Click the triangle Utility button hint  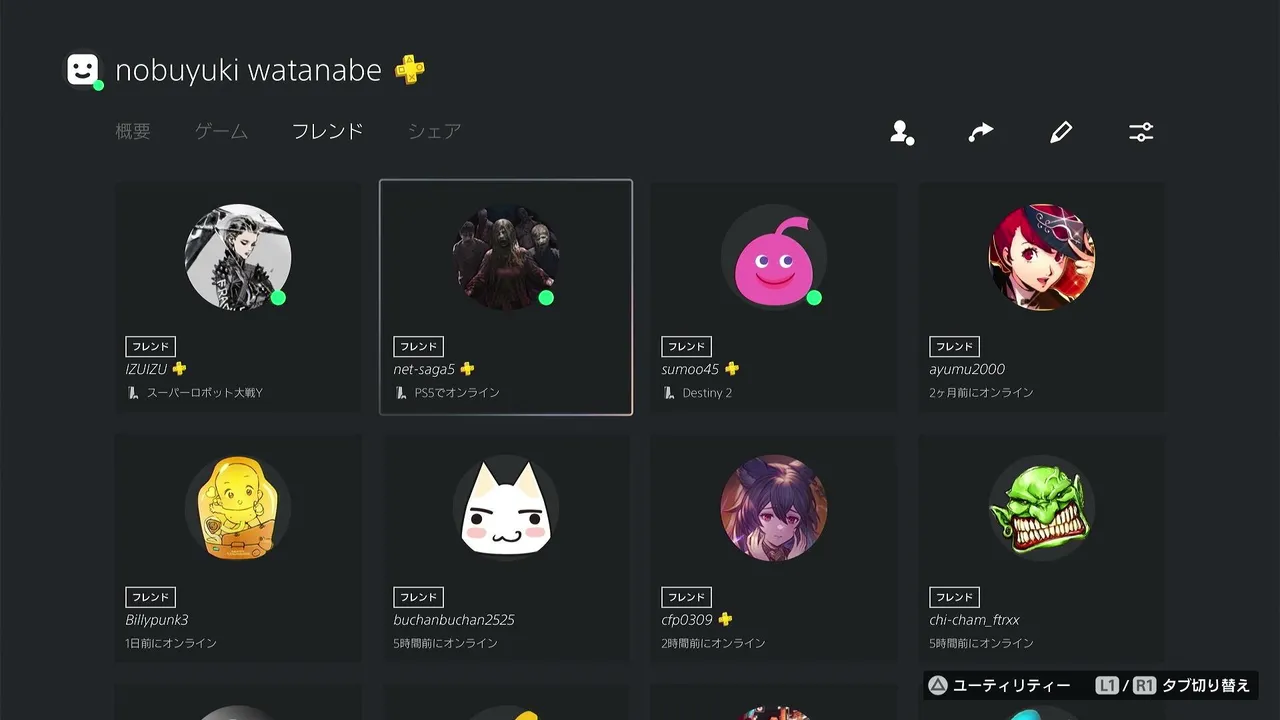pyautogui.click(x=999, y=685)
